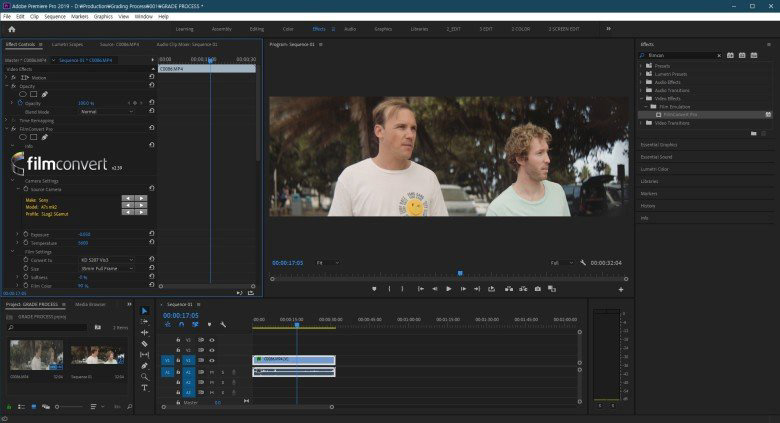Screen dimensions: 780x423
Task: Select the Razor tool in the tools panel
Action: point(145,343)
